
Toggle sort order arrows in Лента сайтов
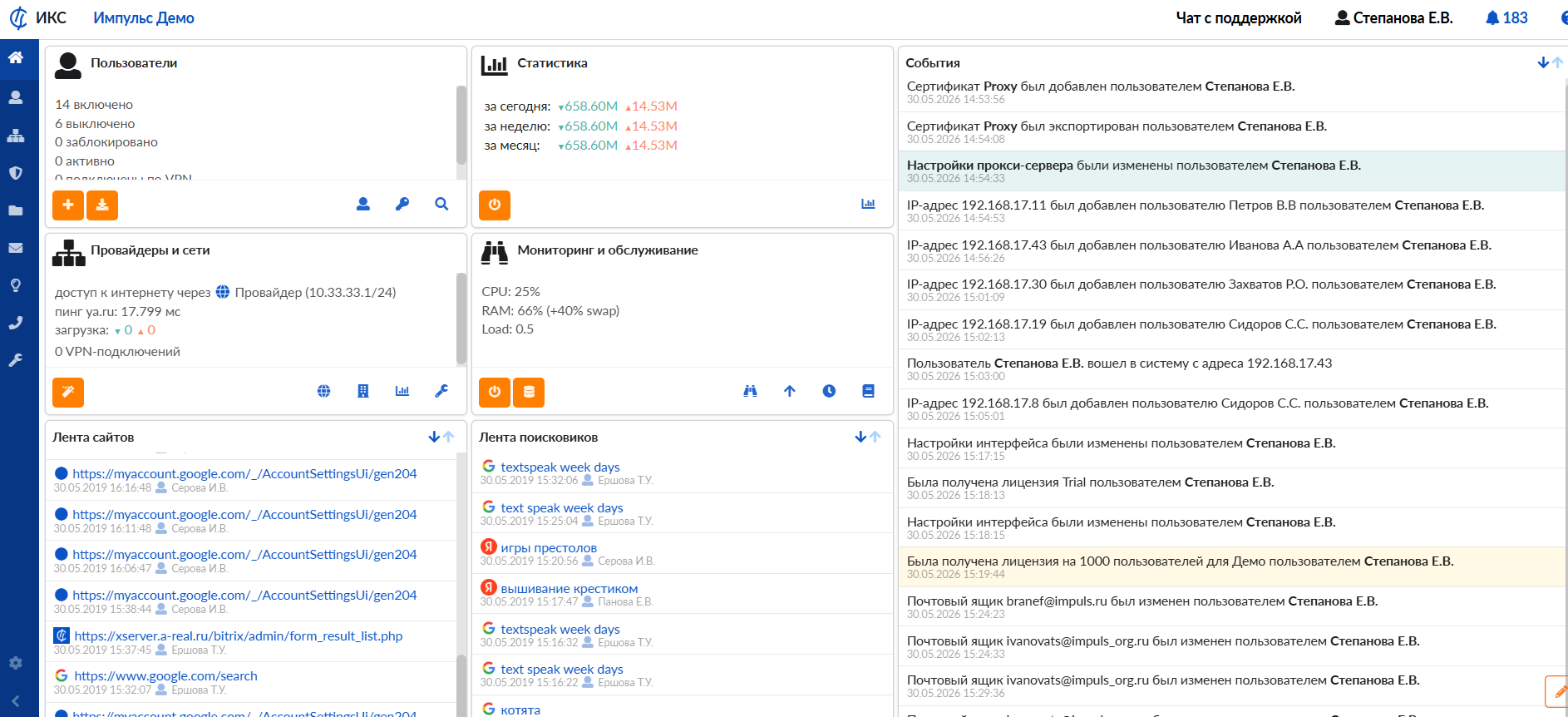(x=441, y=437)
